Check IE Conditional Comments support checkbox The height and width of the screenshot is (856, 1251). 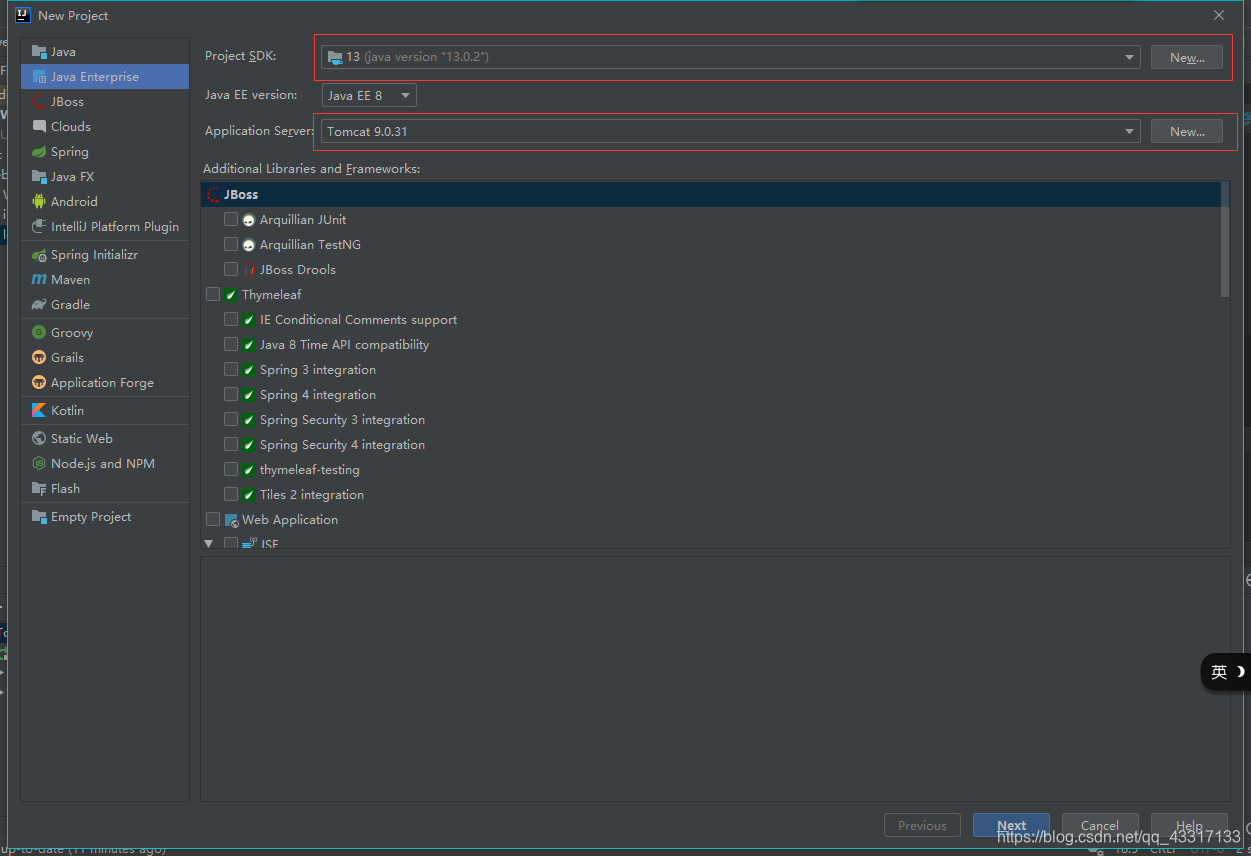231,319
